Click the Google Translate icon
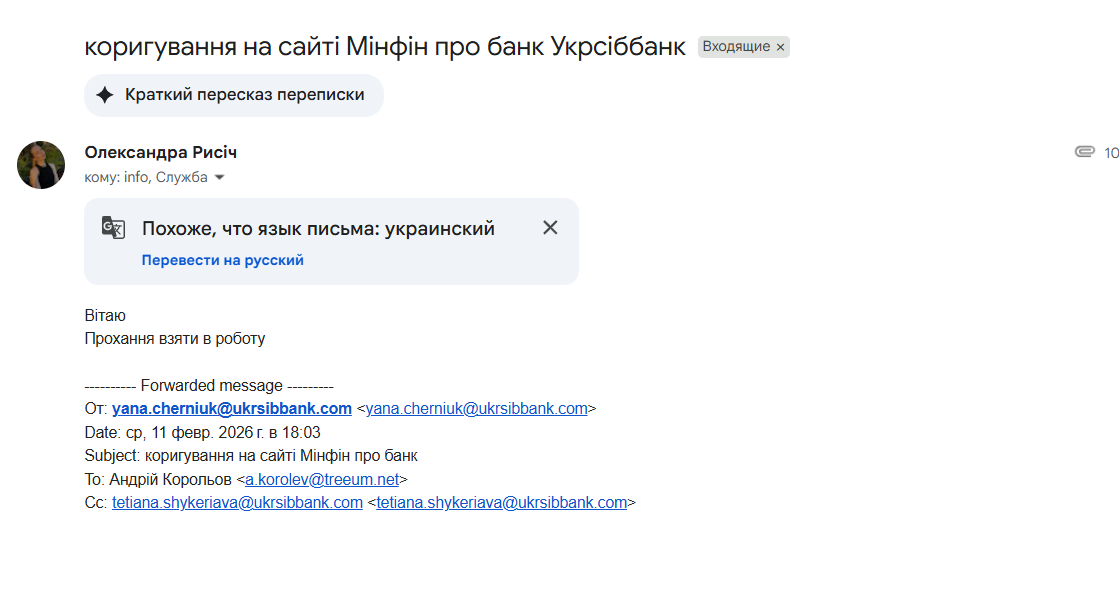The width and height of the screenshot is (1119, 592). click(x=113, y=228)
